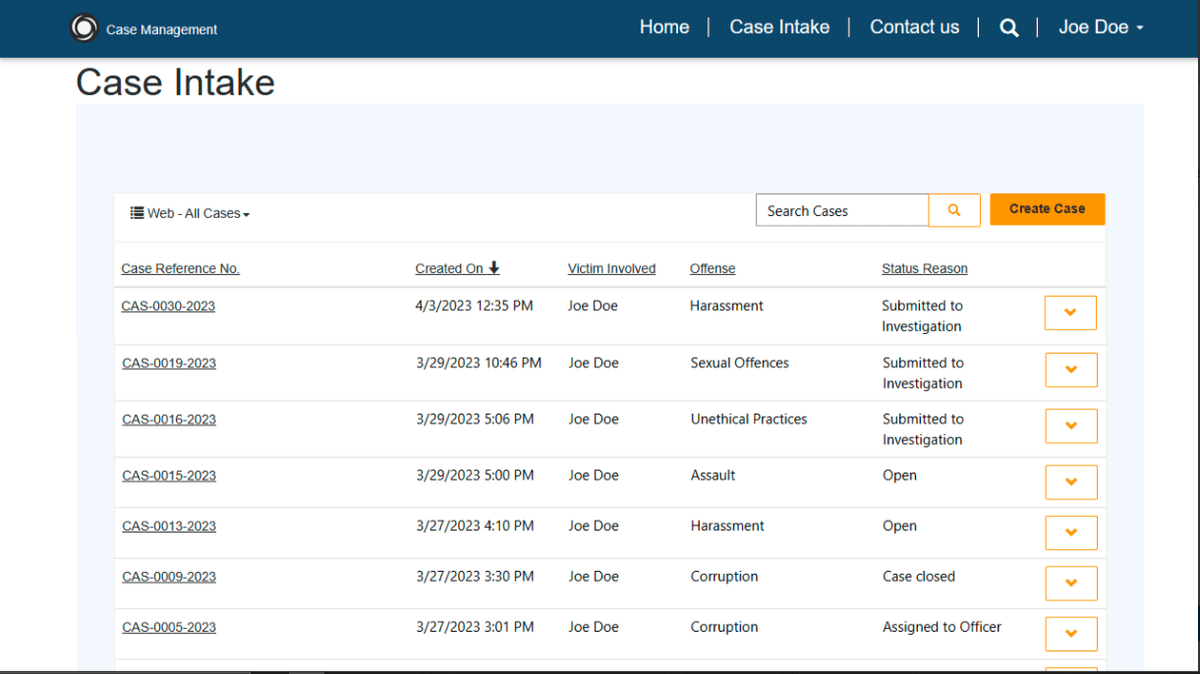Open case CAS-0019-2023 details link
Image resolution: width=1200 pixels, height=674 pixels.
(x=168, y=363)
